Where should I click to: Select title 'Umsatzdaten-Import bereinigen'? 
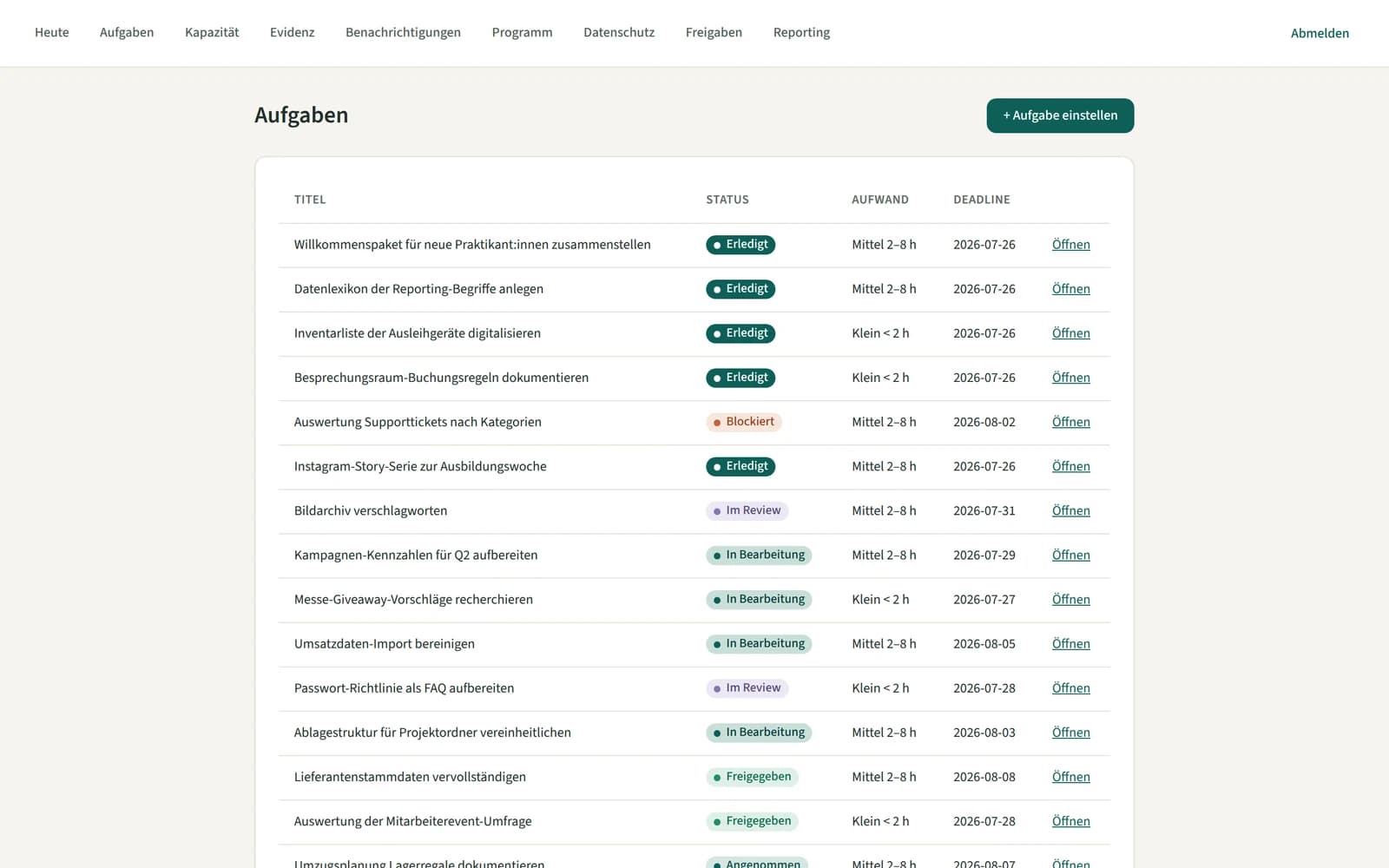tap(385, 644)
